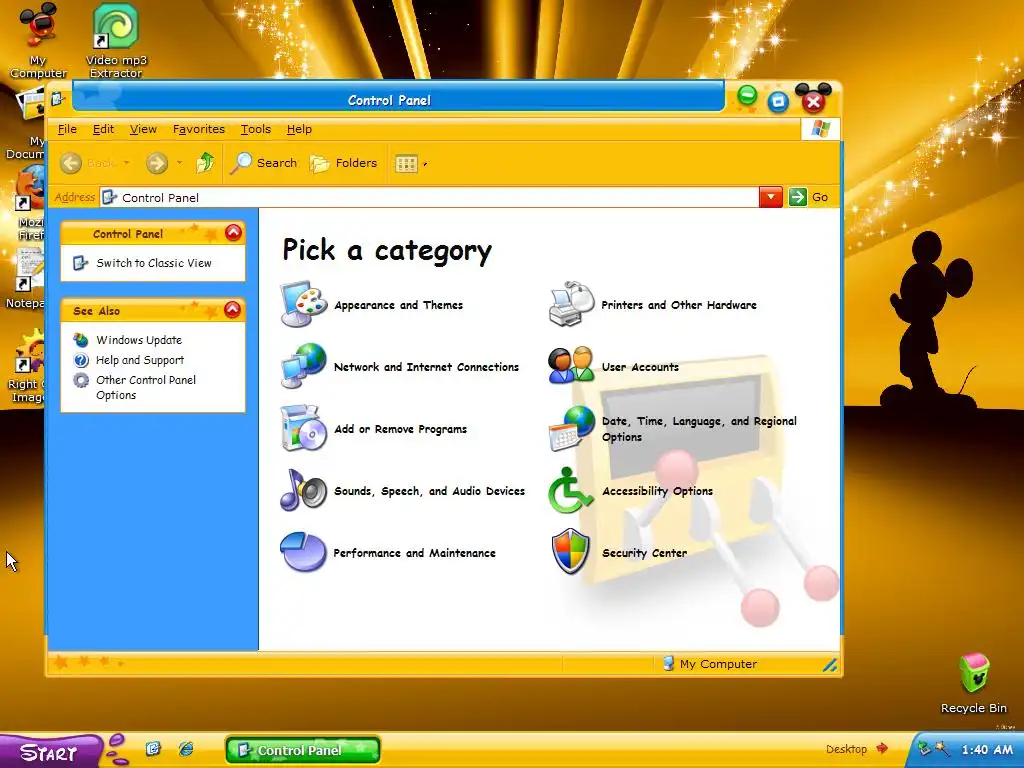This screenshot has height=768, width=1024.
Task: Open the address bar dropdown arrow
Action: [x=771, y=197]
